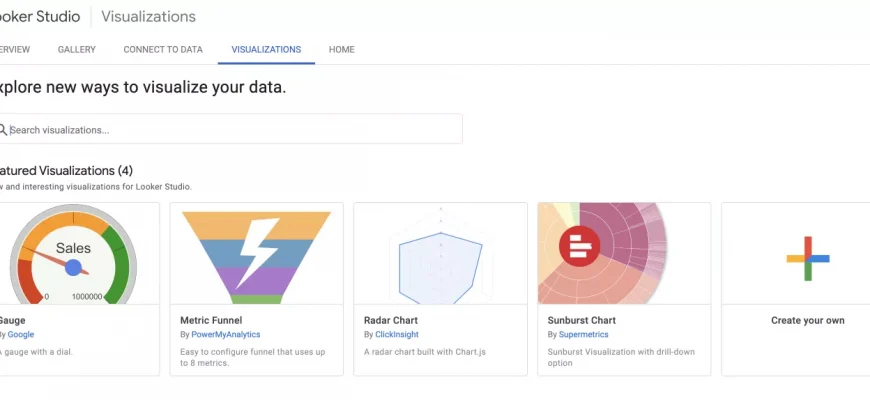Select the Metric Funnel lightning bolt graphic
The height and width of the screenshot is (400, 870).
(x=256, y=254)
